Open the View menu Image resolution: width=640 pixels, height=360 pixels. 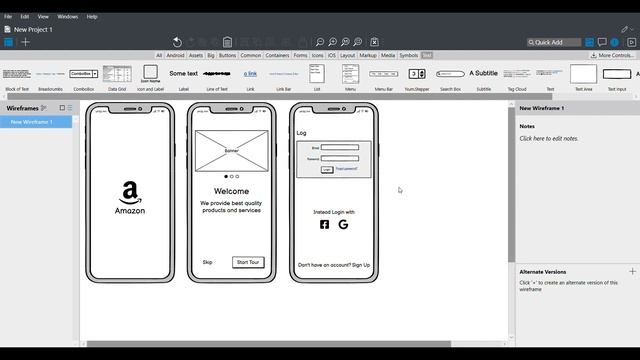pyautogui.click(x=43, y=17)
